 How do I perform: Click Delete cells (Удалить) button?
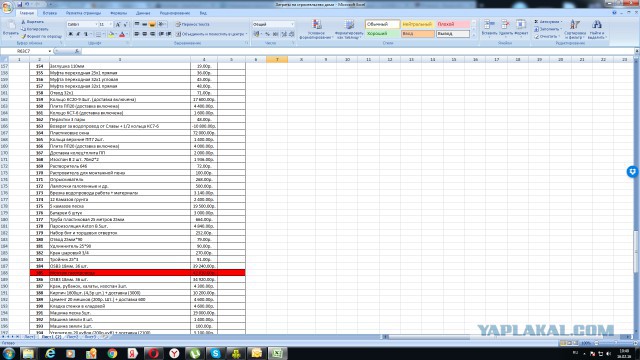pos(505,28)
